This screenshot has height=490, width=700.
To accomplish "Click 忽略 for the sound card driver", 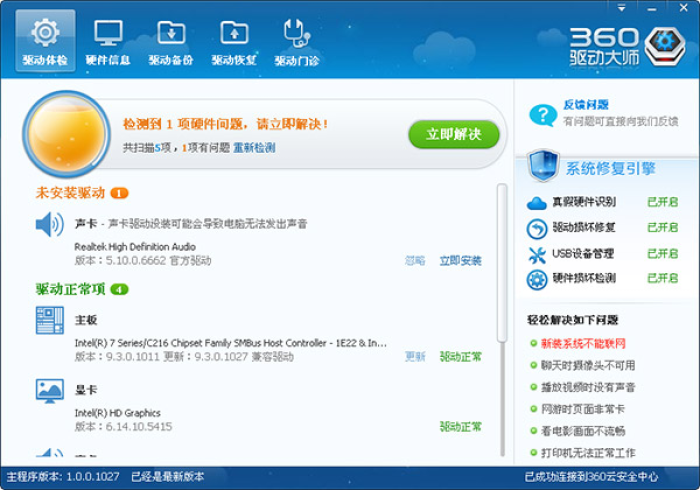I will (414, 261).
